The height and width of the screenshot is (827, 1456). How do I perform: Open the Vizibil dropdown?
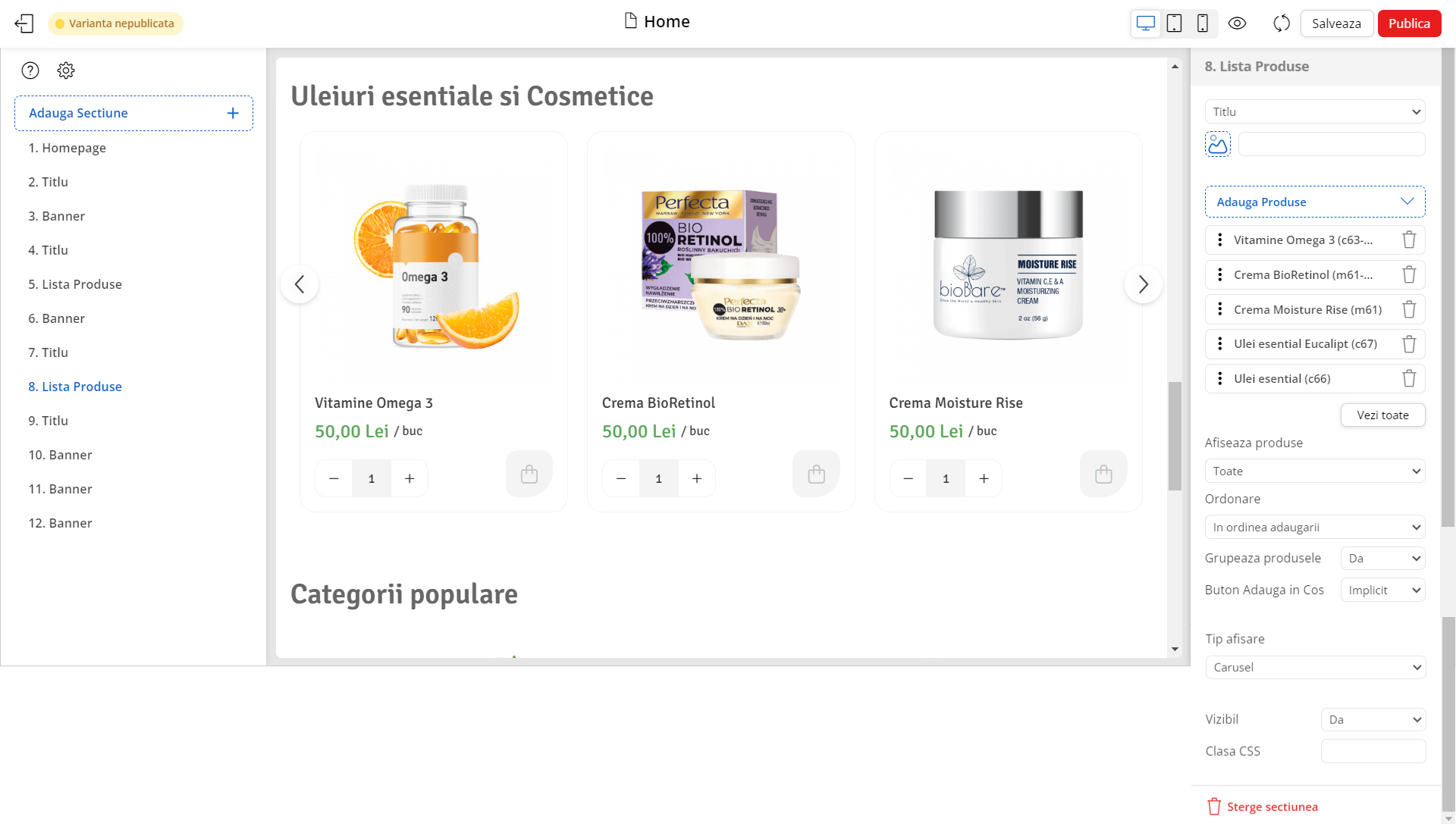pos(1373,719)
